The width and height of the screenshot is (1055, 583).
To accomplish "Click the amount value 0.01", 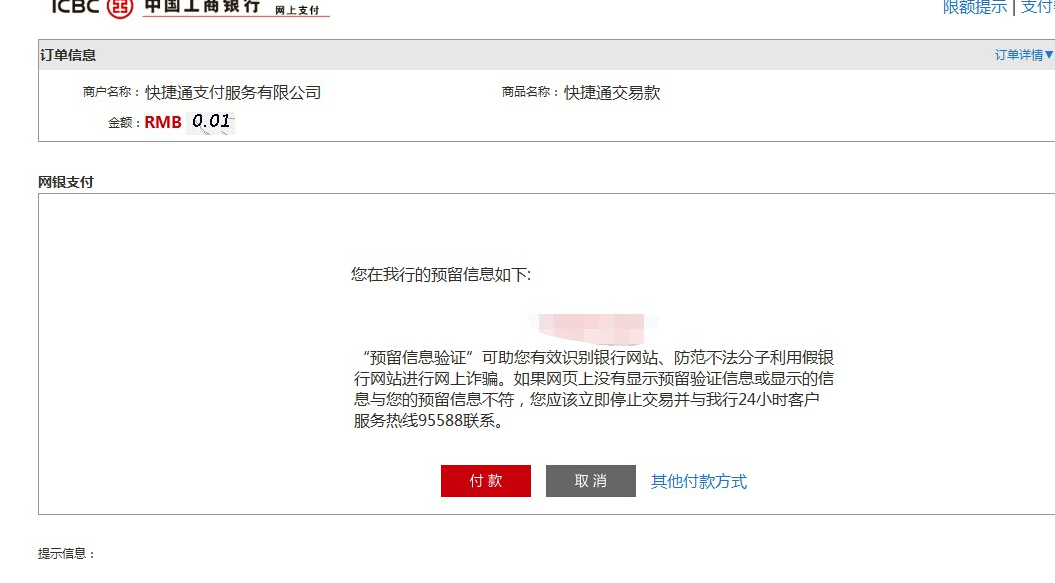I will point(211,122).
